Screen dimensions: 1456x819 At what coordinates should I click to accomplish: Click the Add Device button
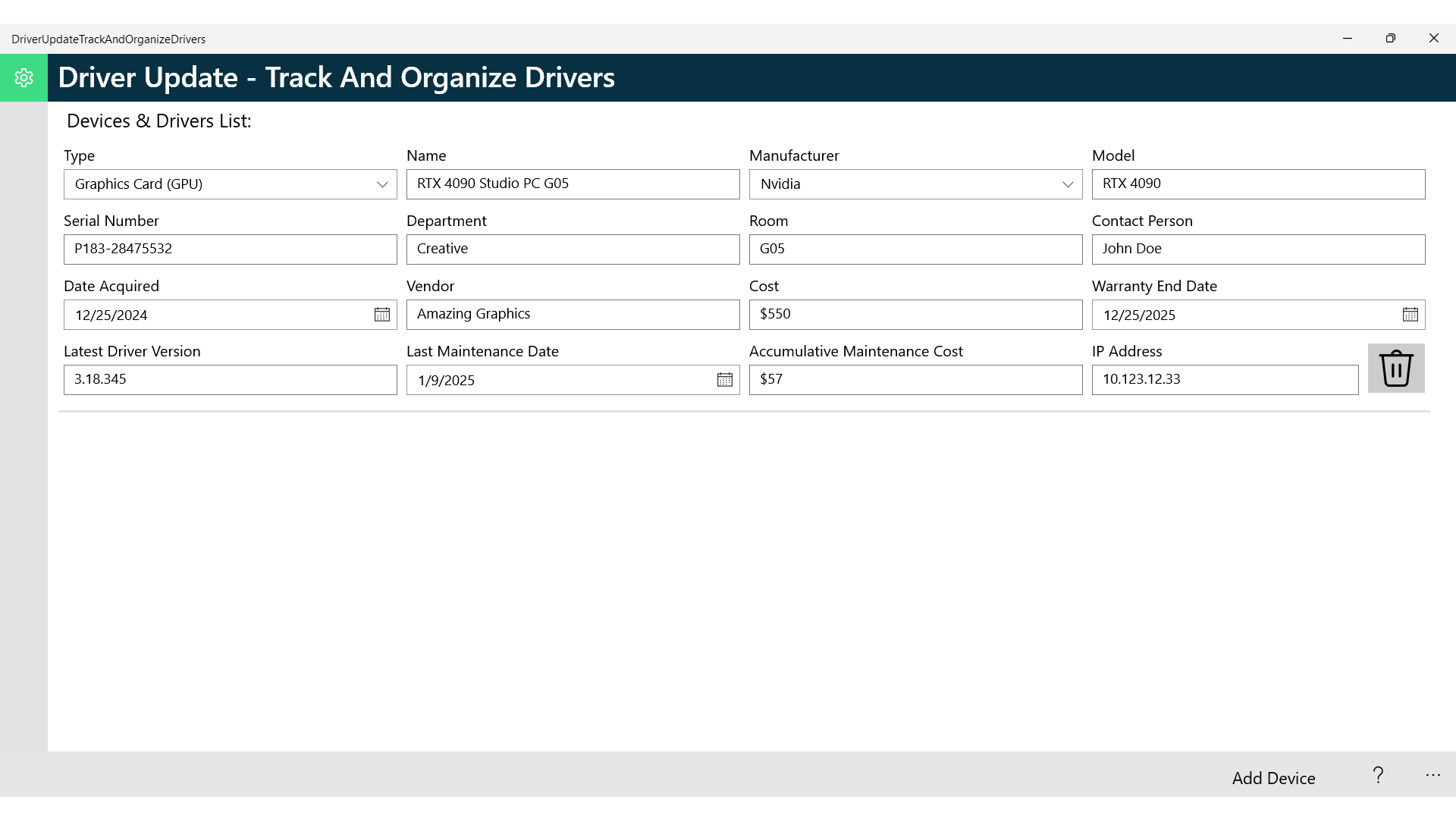pyautogui.click(x=1273, y=777)
